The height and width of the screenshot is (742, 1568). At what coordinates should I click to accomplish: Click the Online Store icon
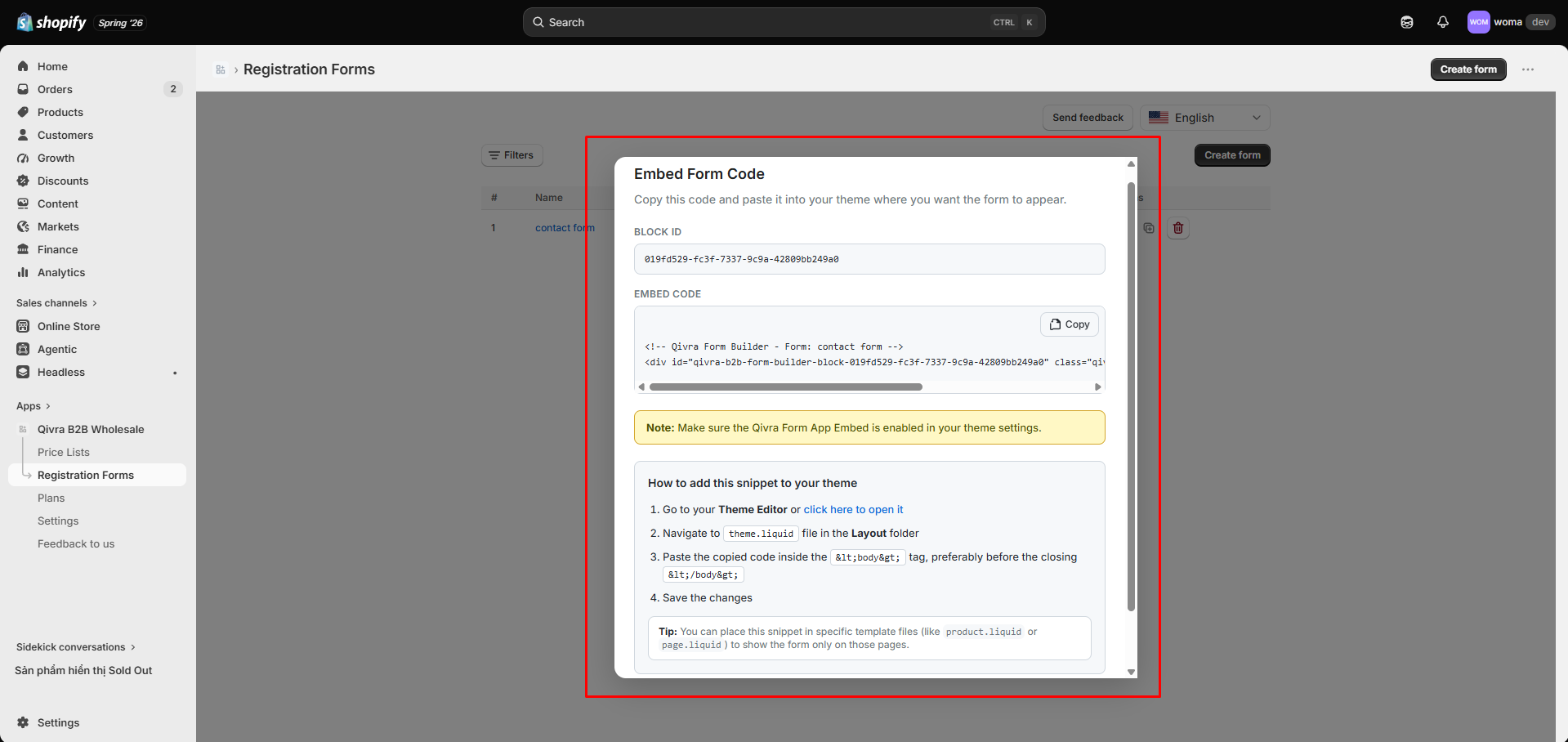point(23,326)
